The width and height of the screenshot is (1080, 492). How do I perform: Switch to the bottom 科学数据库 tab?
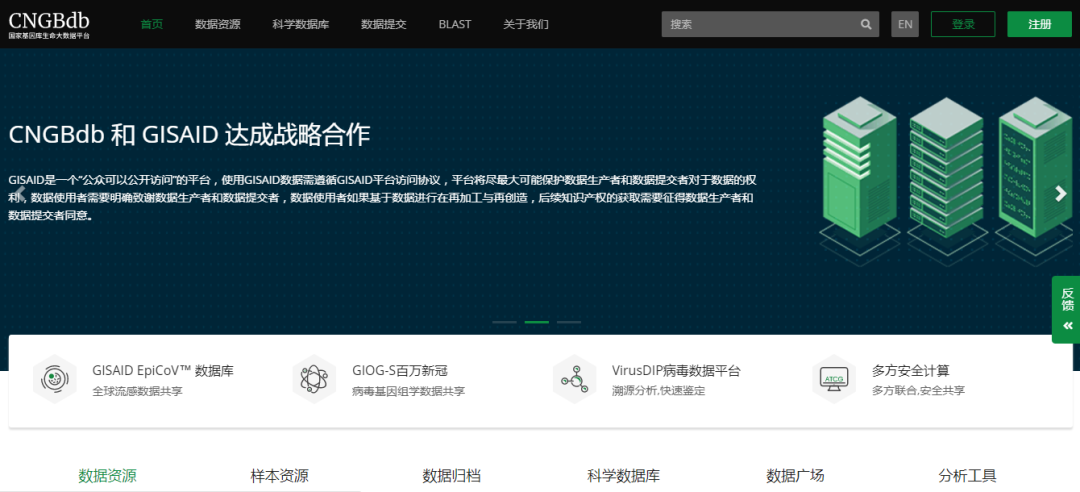pyautogui.click(x=623, y=475)
